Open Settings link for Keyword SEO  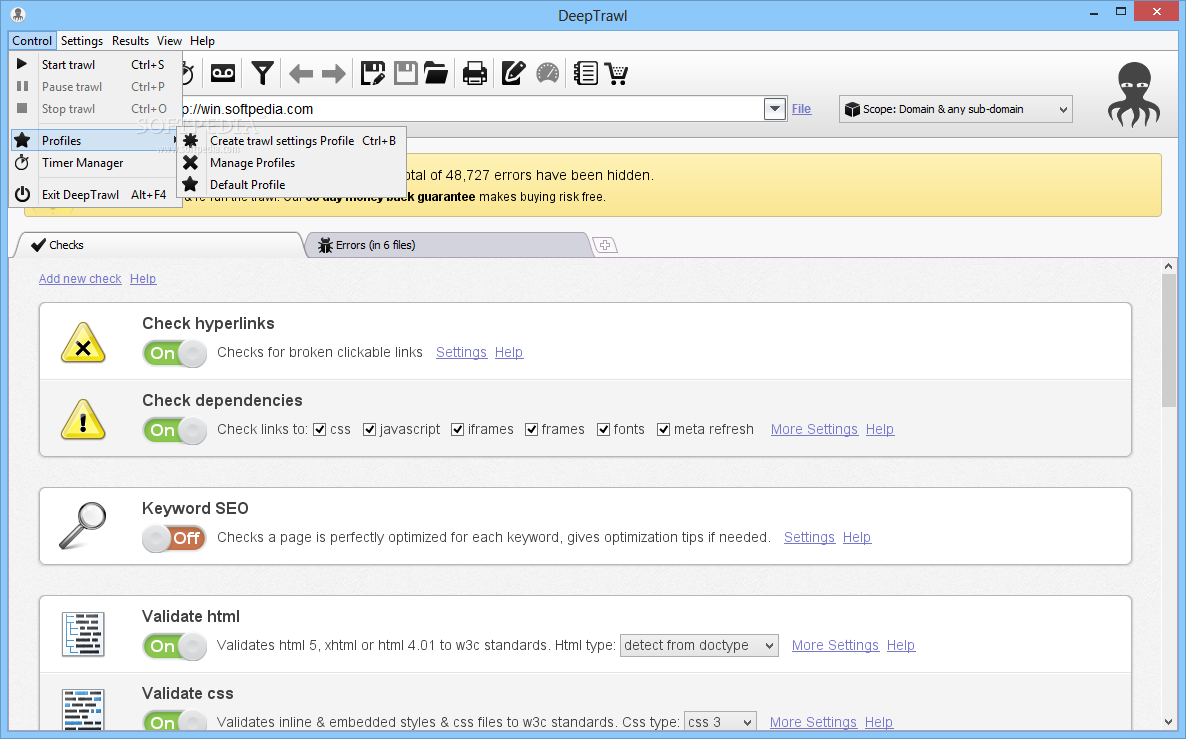809,538
